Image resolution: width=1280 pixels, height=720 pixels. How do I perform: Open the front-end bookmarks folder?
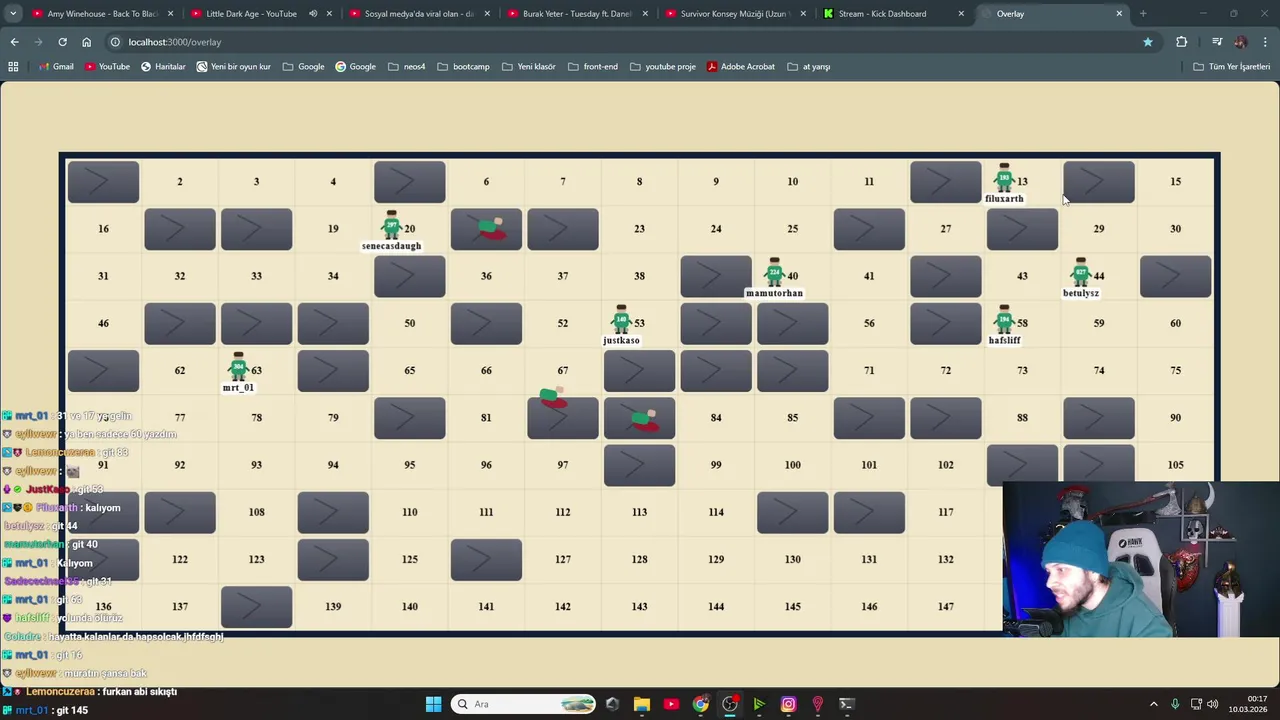coord(592,66)
